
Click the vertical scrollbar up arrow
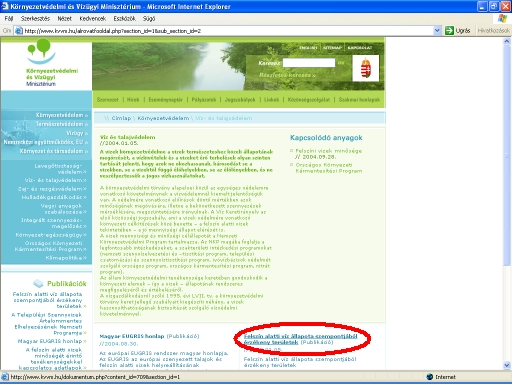pos(507,42)
